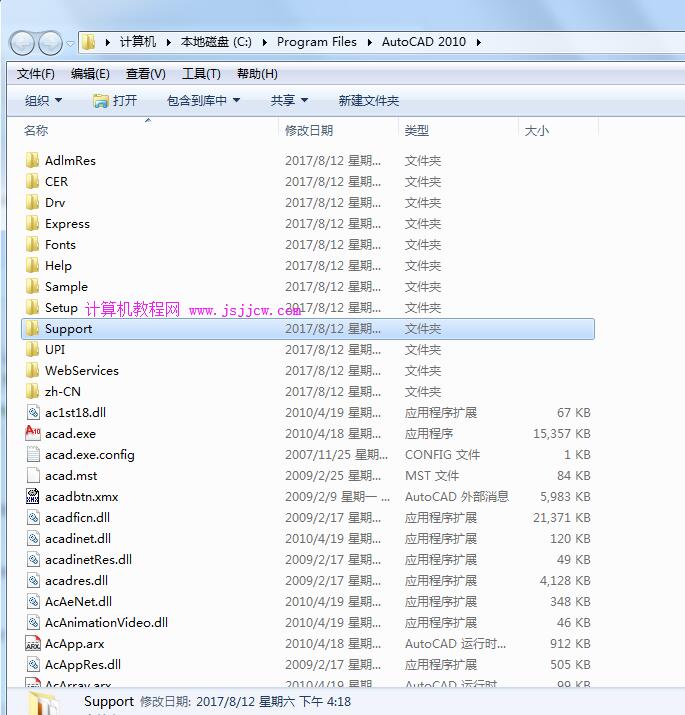685x715 pixels.
Task: Select the ac1st18.dll file icon
Action: coord(33,413)
